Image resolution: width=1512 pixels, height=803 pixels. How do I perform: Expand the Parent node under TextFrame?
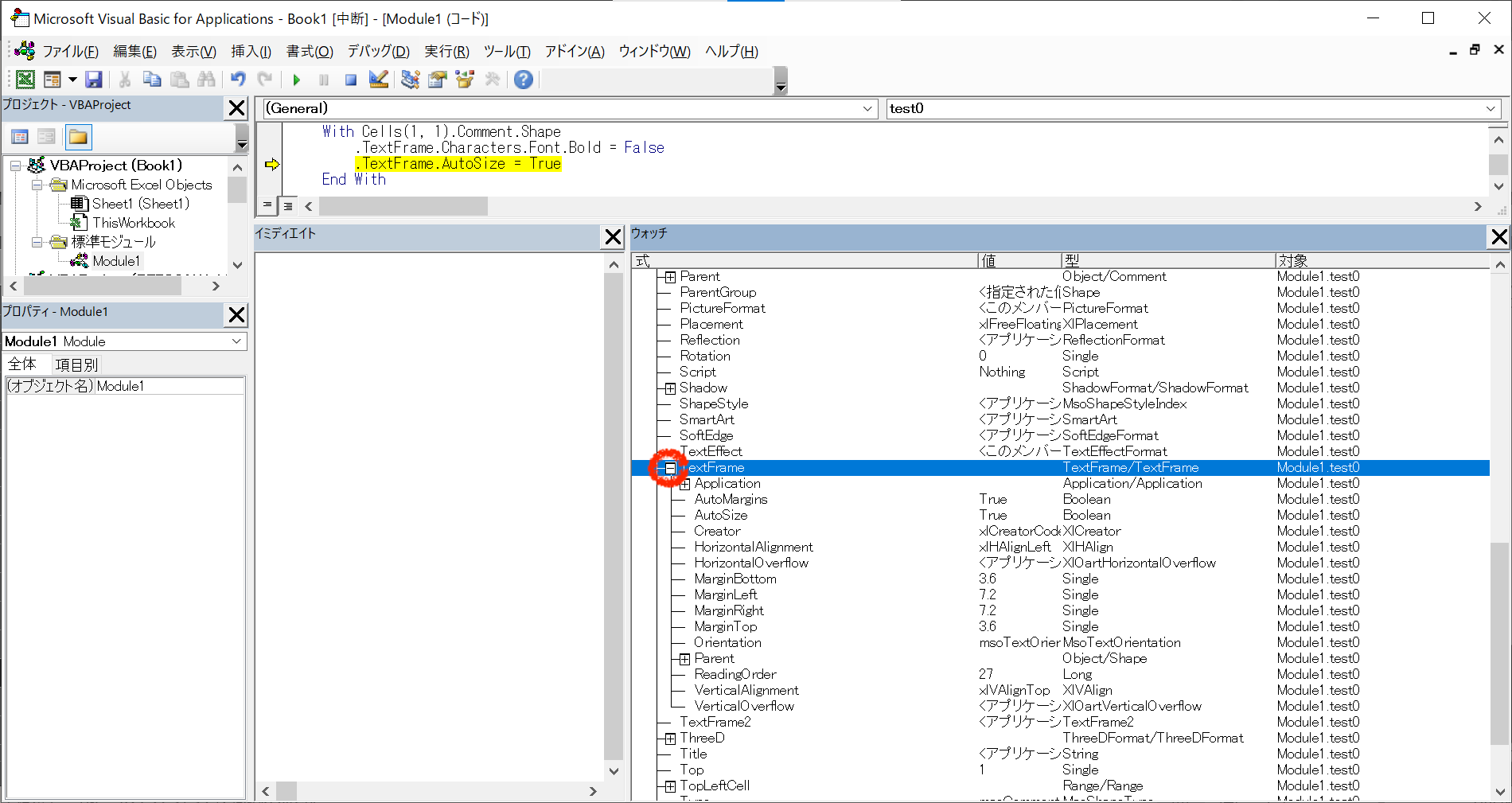click(x=684, y=659)
